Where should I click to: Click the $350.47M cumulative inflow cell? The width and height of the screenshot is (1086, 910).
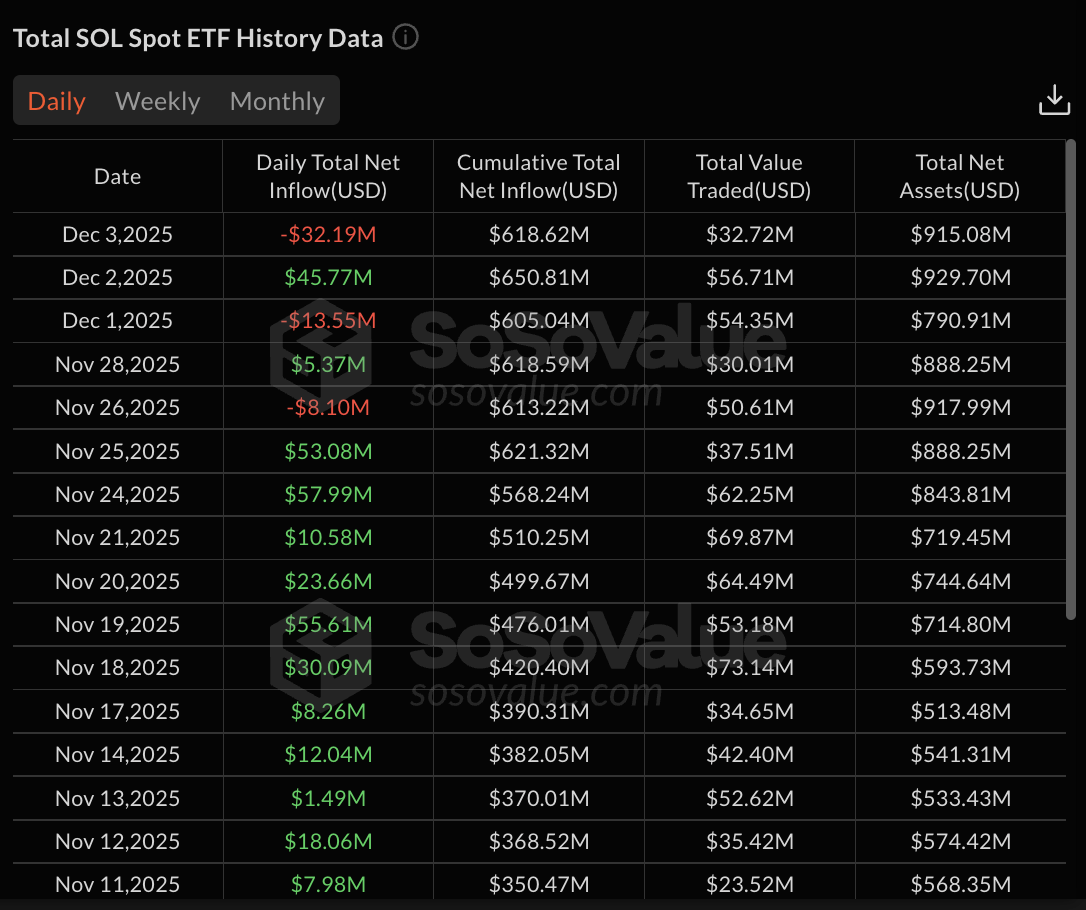[x=539, y=884]
